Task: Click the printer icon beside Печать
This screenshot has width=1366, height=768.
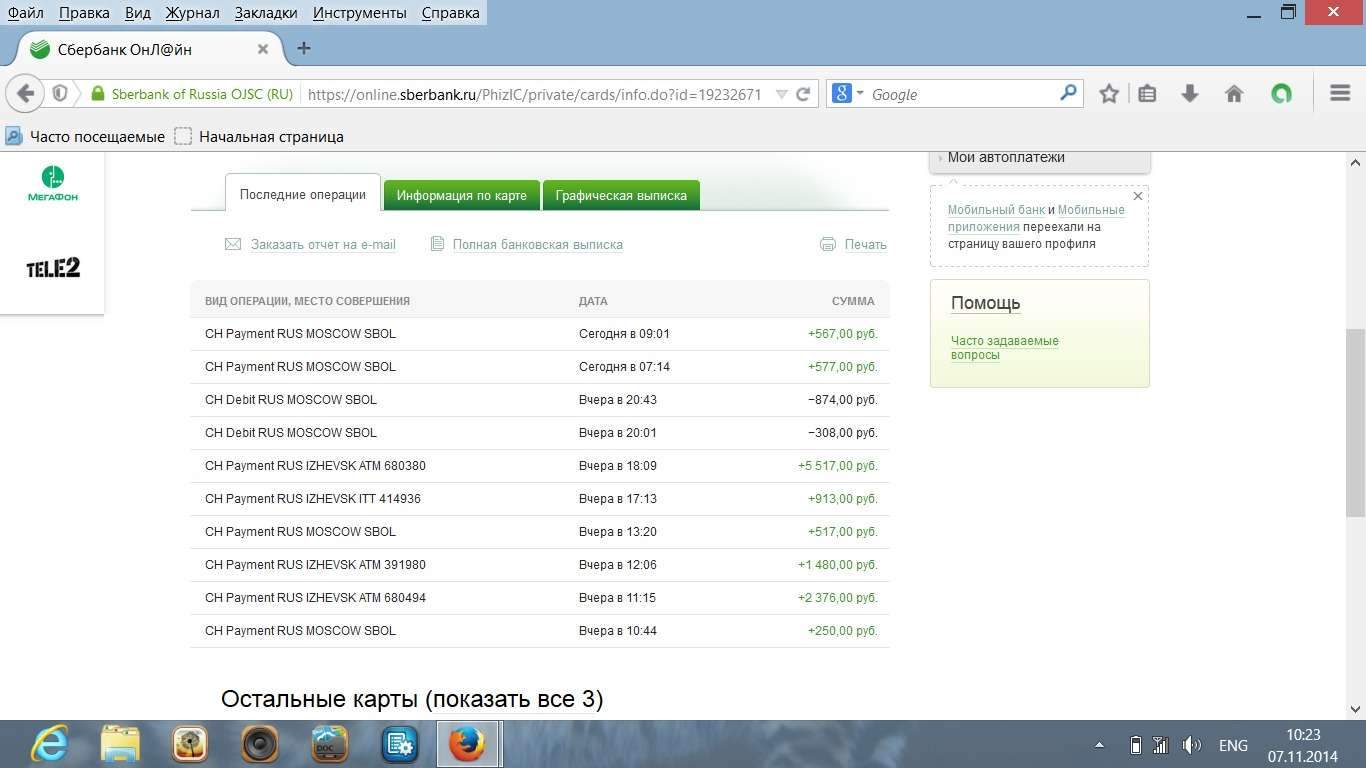Action: (827, 244)
